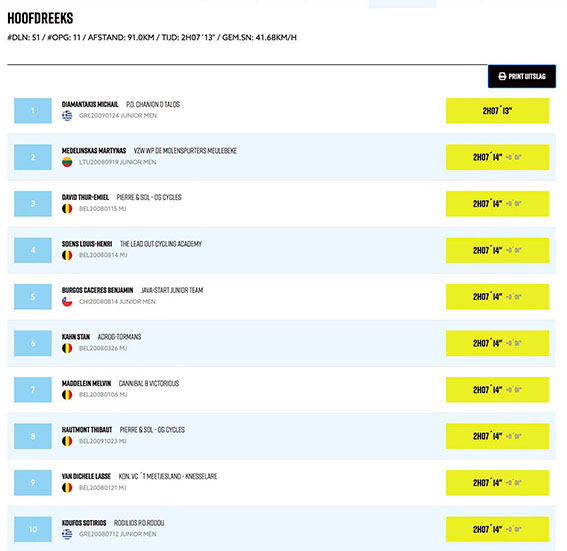Click the Print Uitslag button
Screen dimensions: 567x551
click(521, 76)
